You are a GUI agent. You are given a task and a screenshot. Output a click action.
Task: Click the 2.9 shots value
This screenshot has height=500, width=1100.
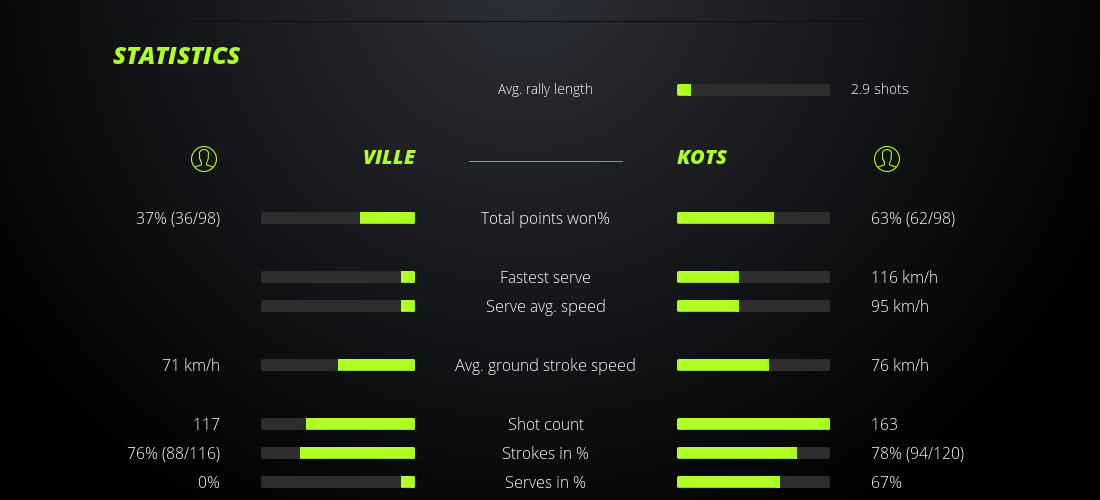[x=880, y=89]
